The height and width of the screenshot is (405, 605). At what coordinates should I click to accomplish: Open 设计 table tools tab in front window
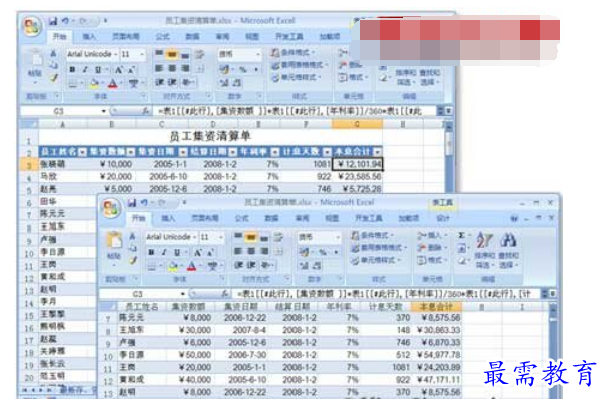coord(443,218)
